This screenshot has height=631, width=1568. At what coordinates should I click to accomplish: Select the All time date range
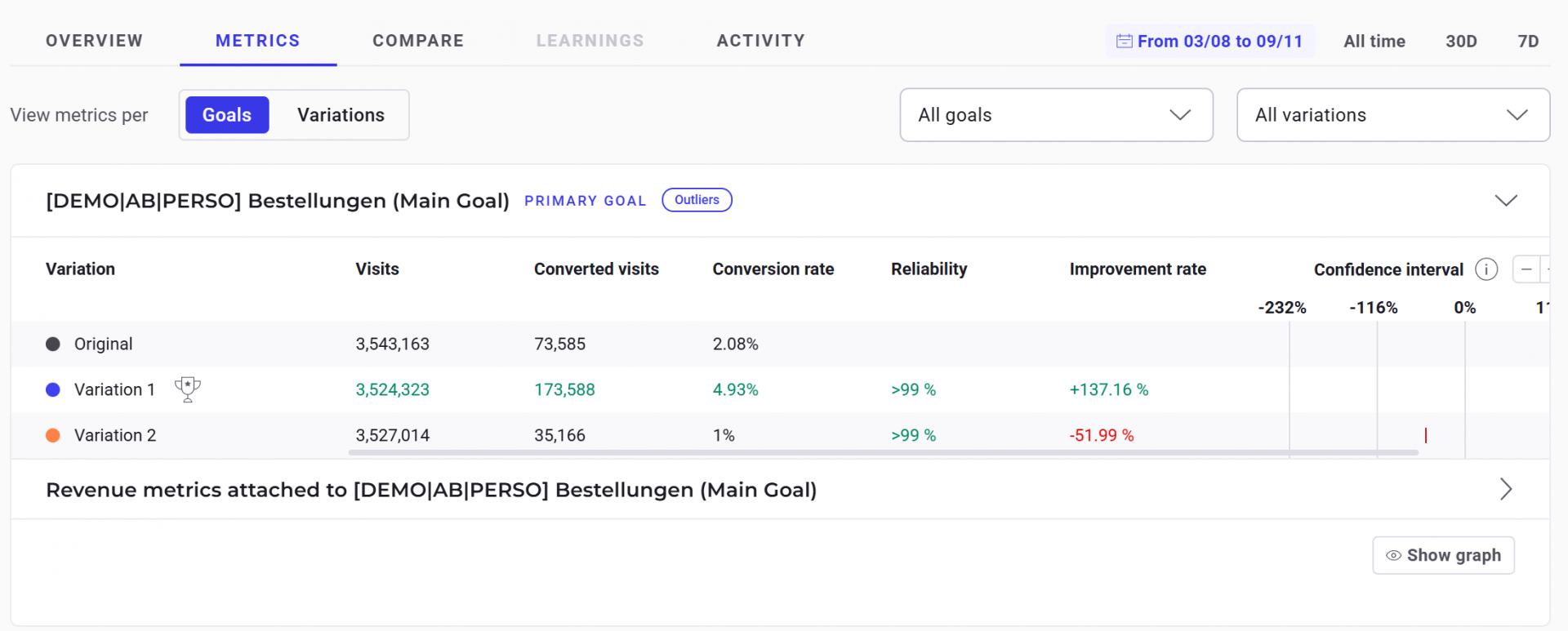[1374, 41]
